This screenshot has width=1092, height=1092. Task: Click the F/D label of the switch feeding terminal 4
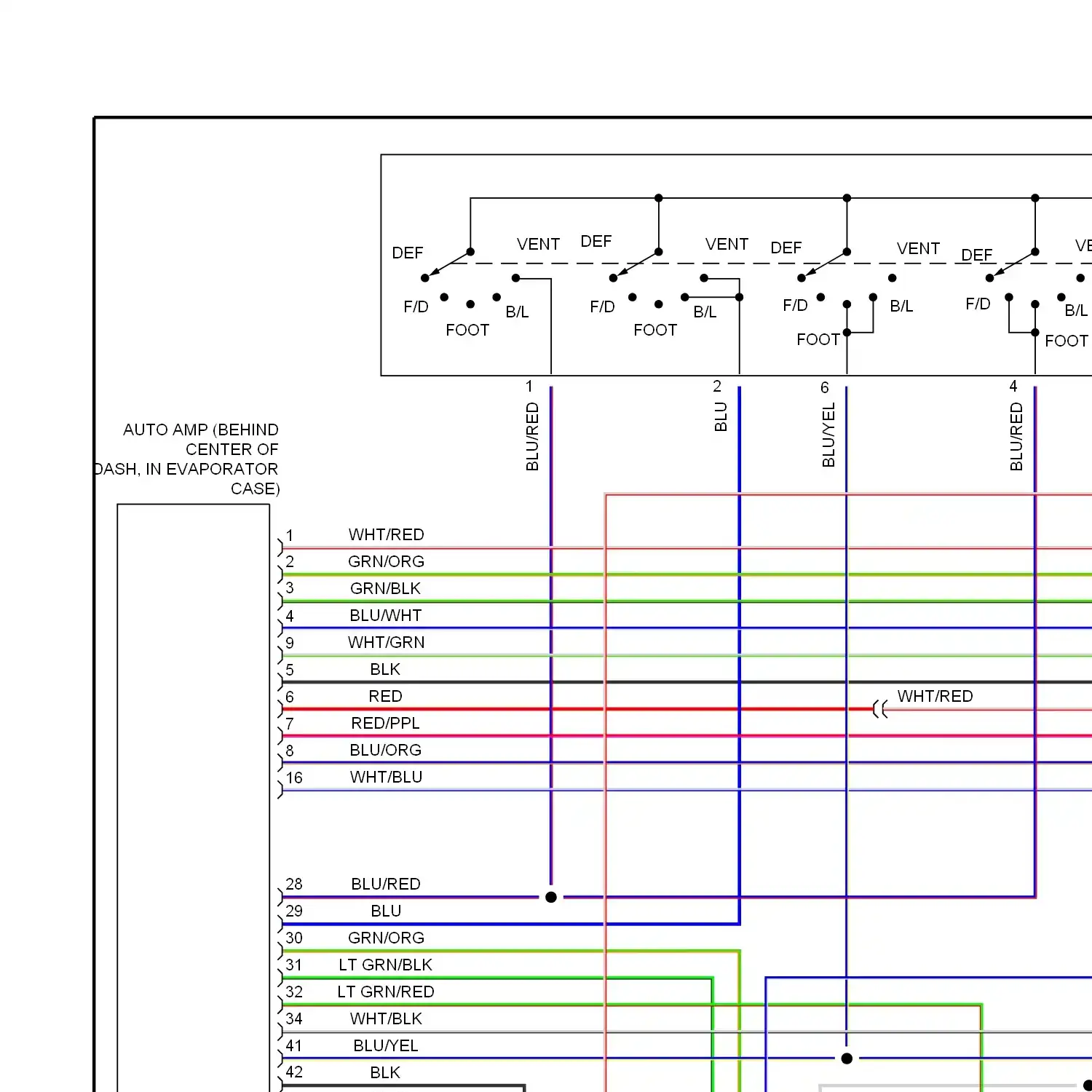point(978,304)
